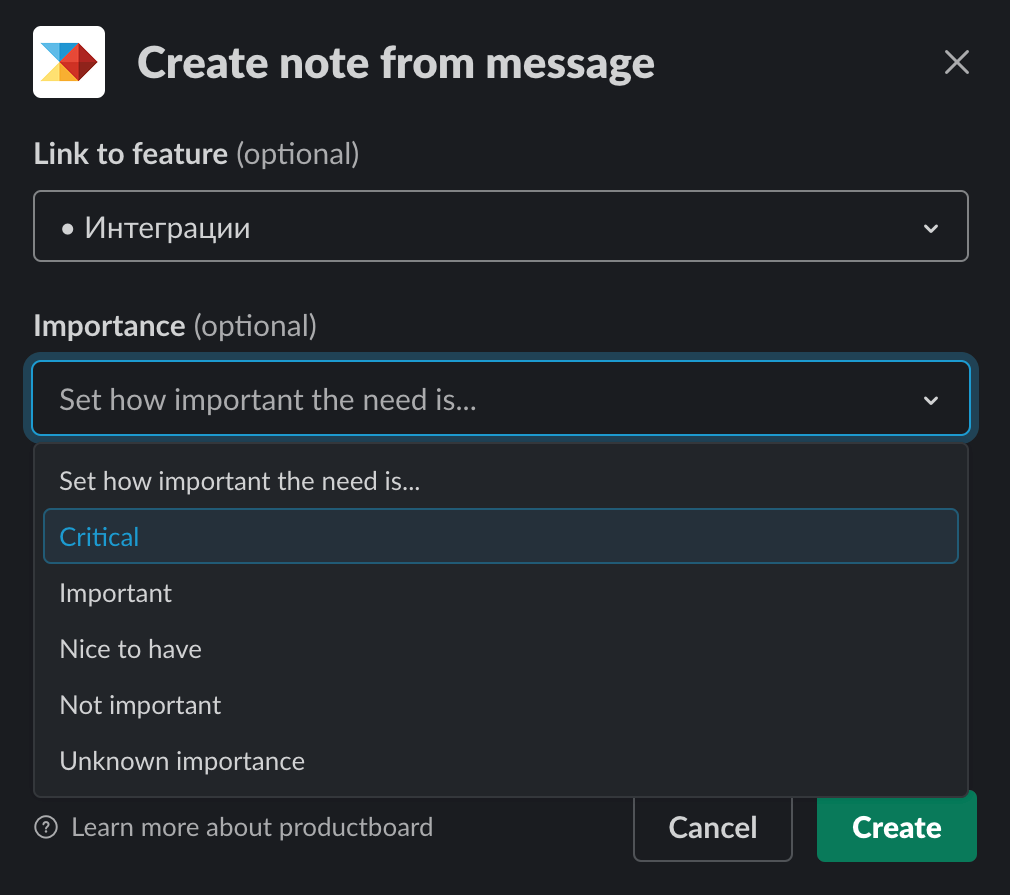Click the green Create button
The image size is (1010, 895).
[896, 827]
